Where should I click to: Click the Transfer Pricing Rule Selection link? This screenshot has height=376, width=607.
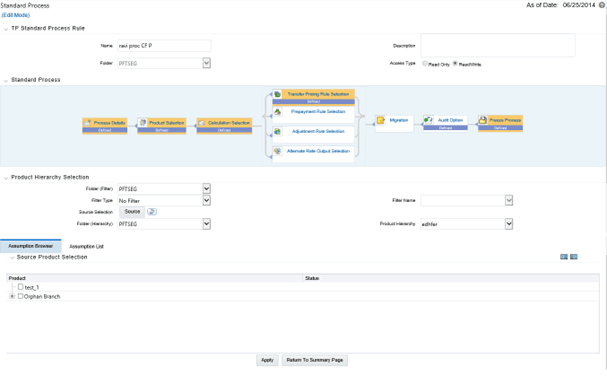(x=318, y=94)
